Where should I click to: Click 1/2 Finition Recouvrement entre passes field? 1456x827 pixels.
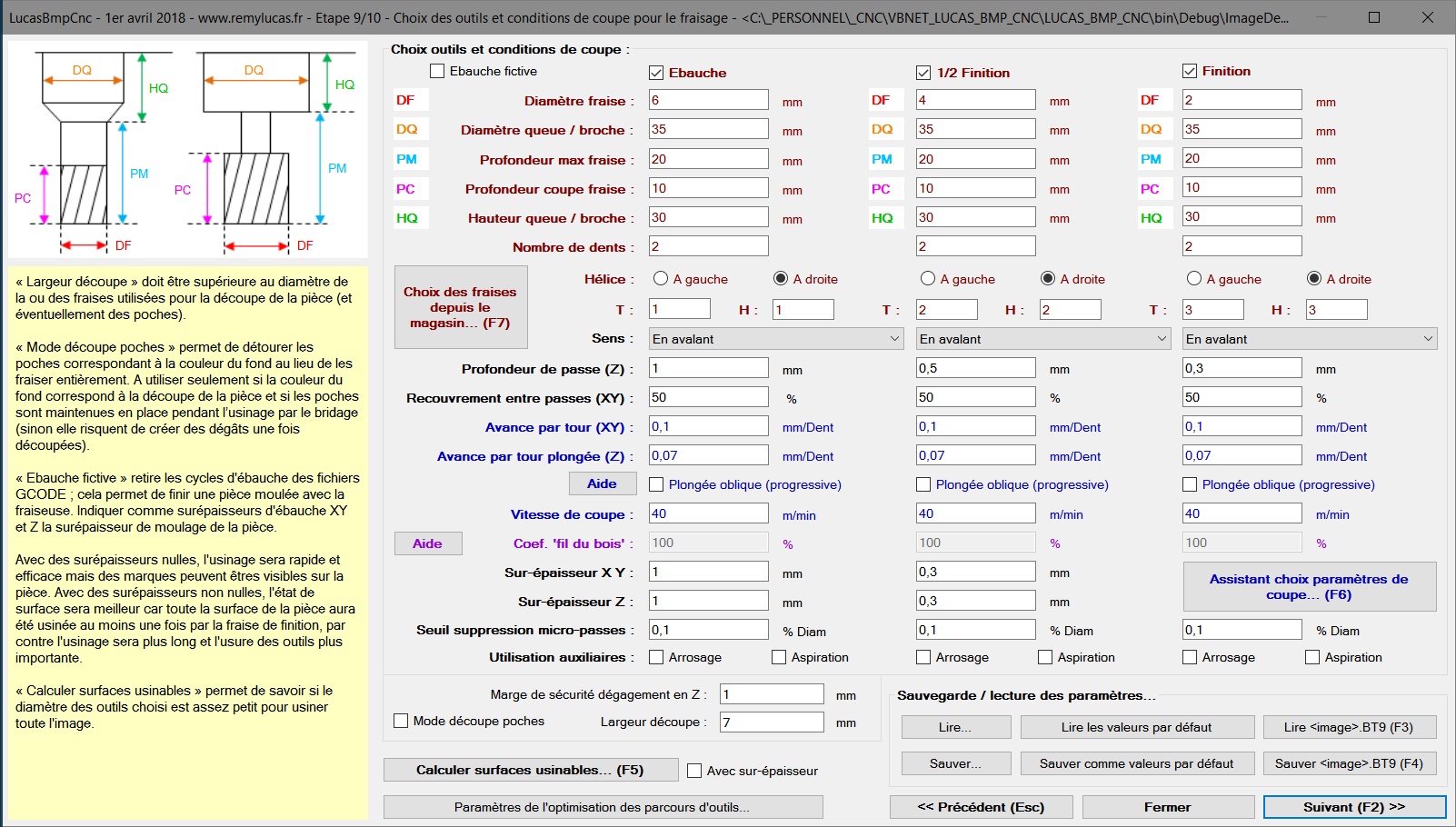(976, 397)
